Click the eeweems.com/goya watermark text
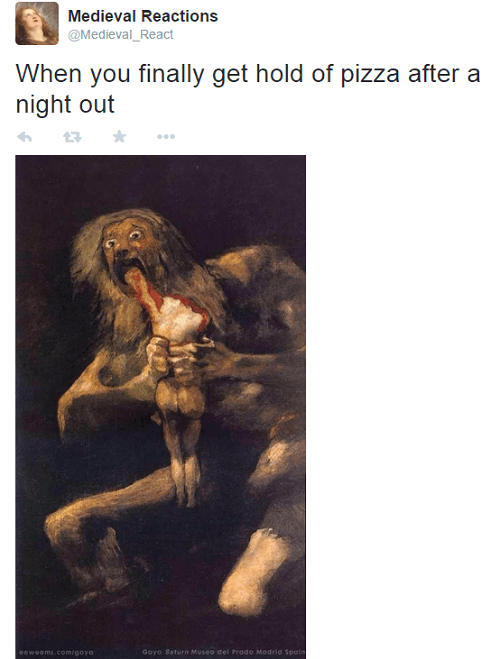The height and width of the screenshot is (659, 500). click(56, 652)
